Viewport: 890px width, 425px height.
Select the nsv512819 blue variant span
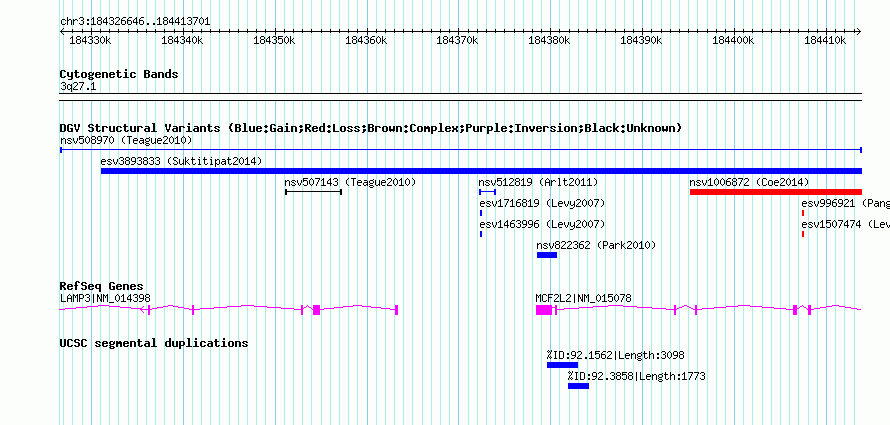[x=488, y=192]
